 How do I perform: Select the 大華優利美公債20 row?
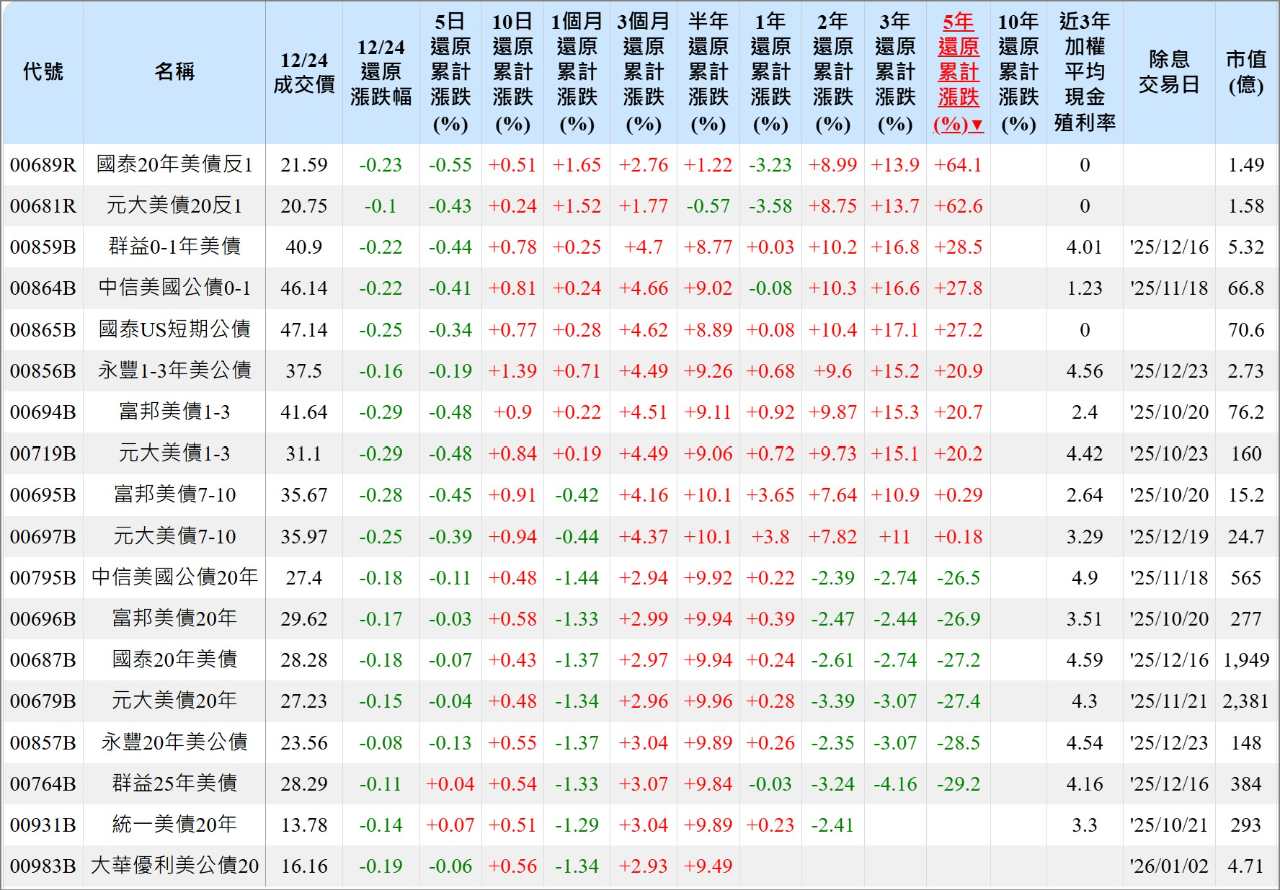tap(174, 866)
